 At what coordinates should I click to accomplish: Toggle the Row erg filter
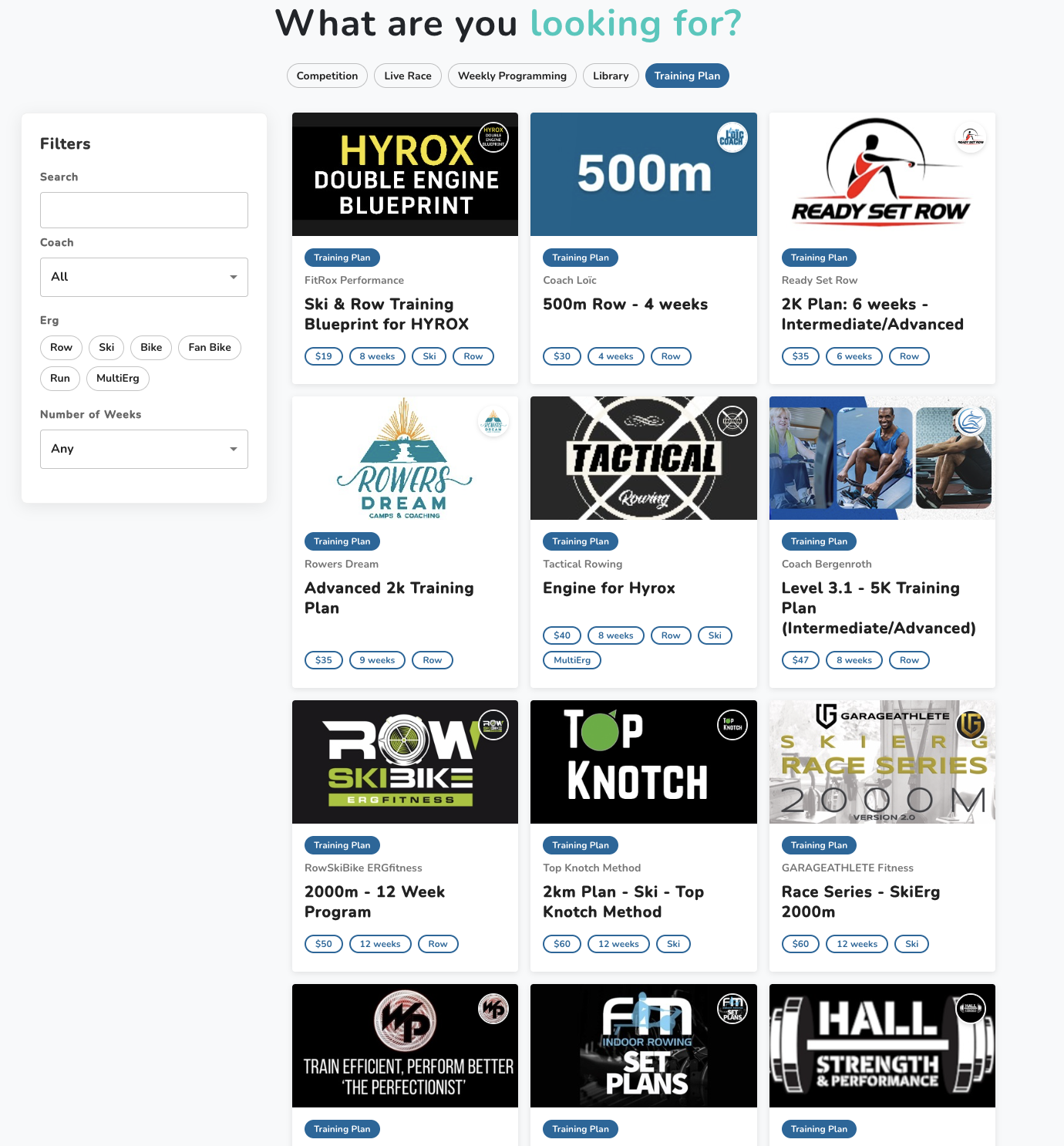coord(61,348)
